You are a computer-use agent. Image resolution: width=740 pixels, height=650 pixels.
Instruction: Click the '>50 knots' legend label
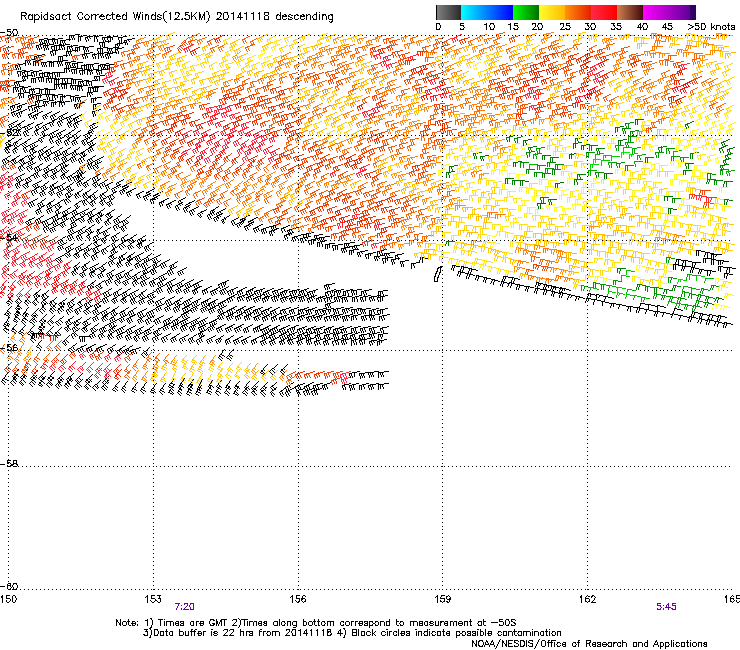tap(712, 27)
